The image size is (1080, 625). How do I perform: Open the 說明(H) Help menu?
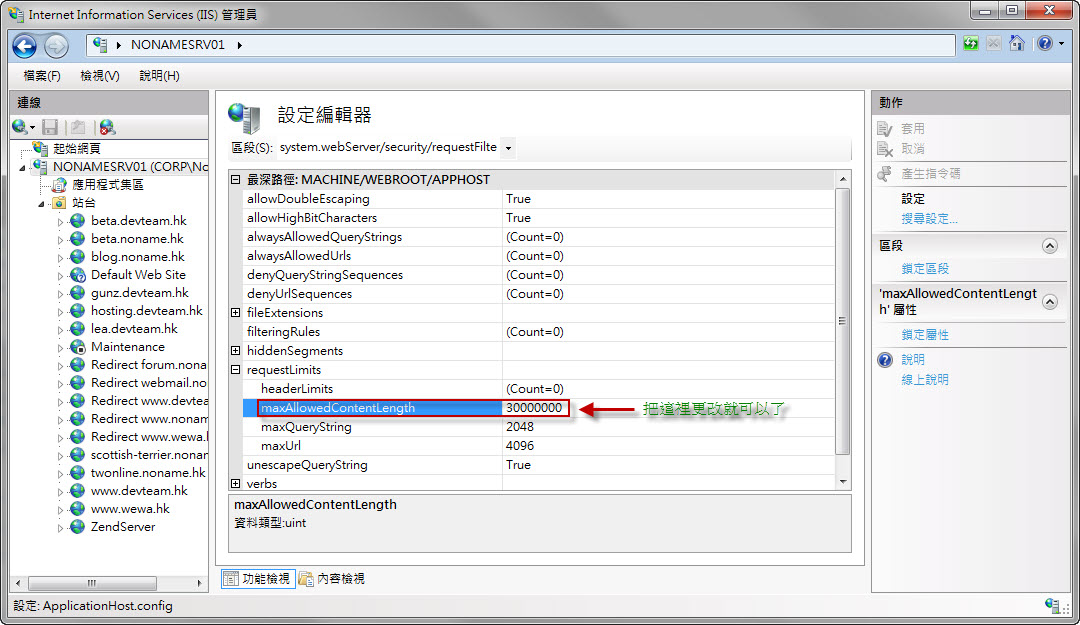(x=159, y=76)
